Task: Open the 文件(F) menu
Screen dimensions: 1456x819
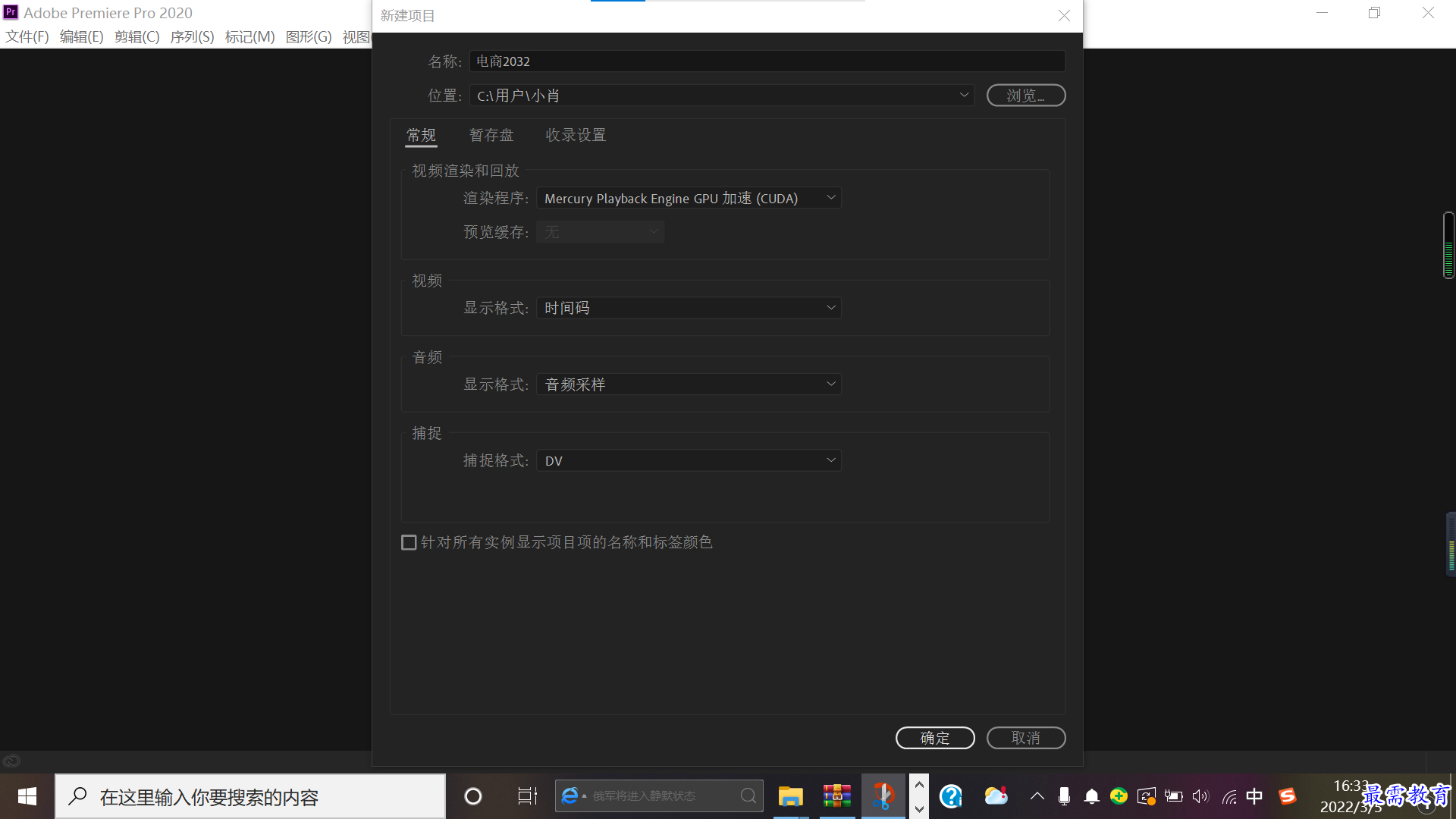Action: [27, 37]
